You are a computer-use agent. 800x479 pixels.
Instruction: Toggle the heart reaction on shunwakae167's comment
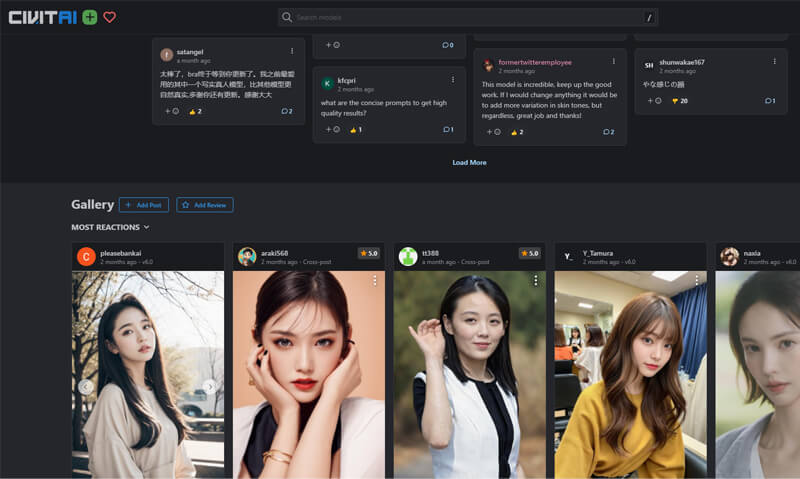click(676, 101)
